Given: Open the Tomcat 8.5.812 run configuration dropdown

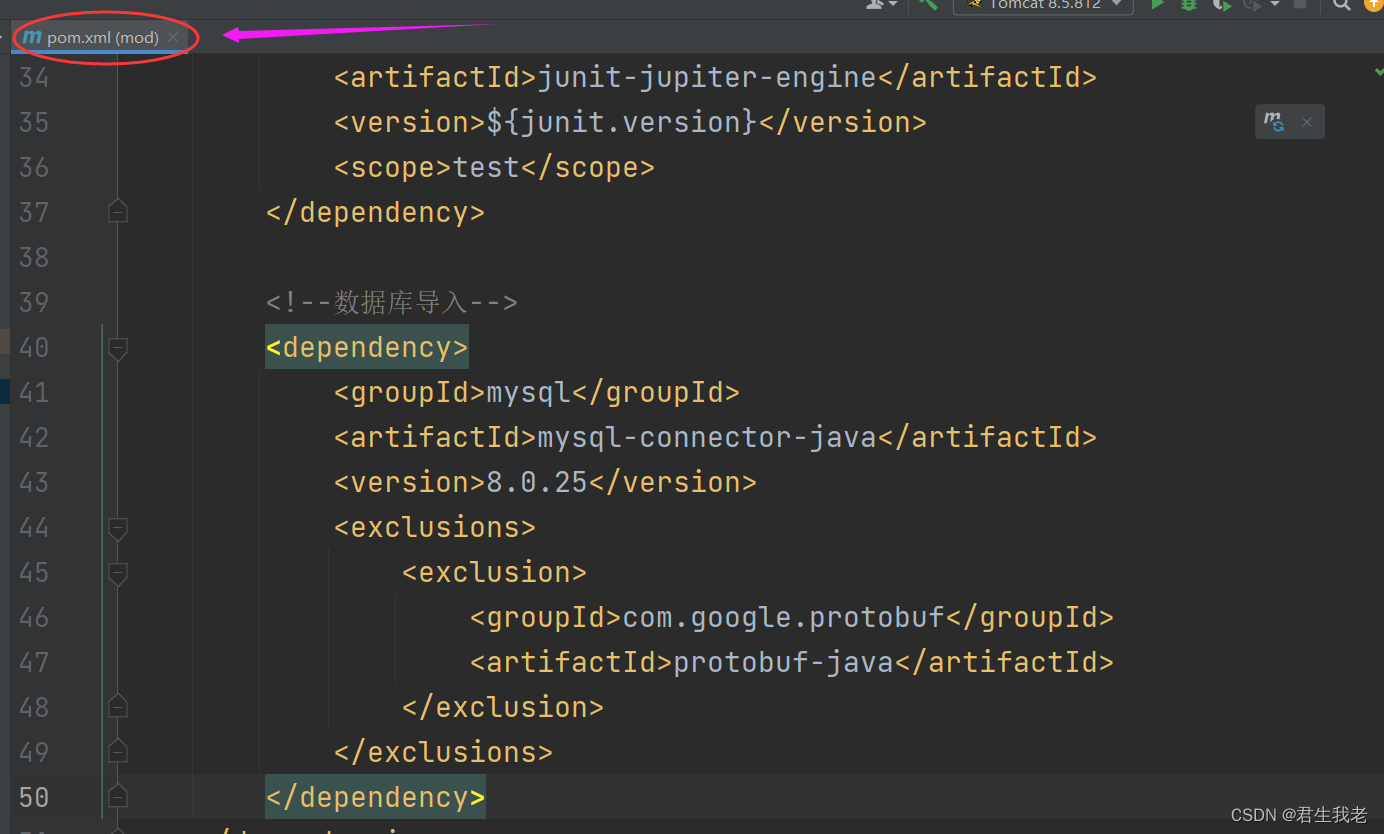Looking at the screenshot, I should click(x=1043, y=5).
